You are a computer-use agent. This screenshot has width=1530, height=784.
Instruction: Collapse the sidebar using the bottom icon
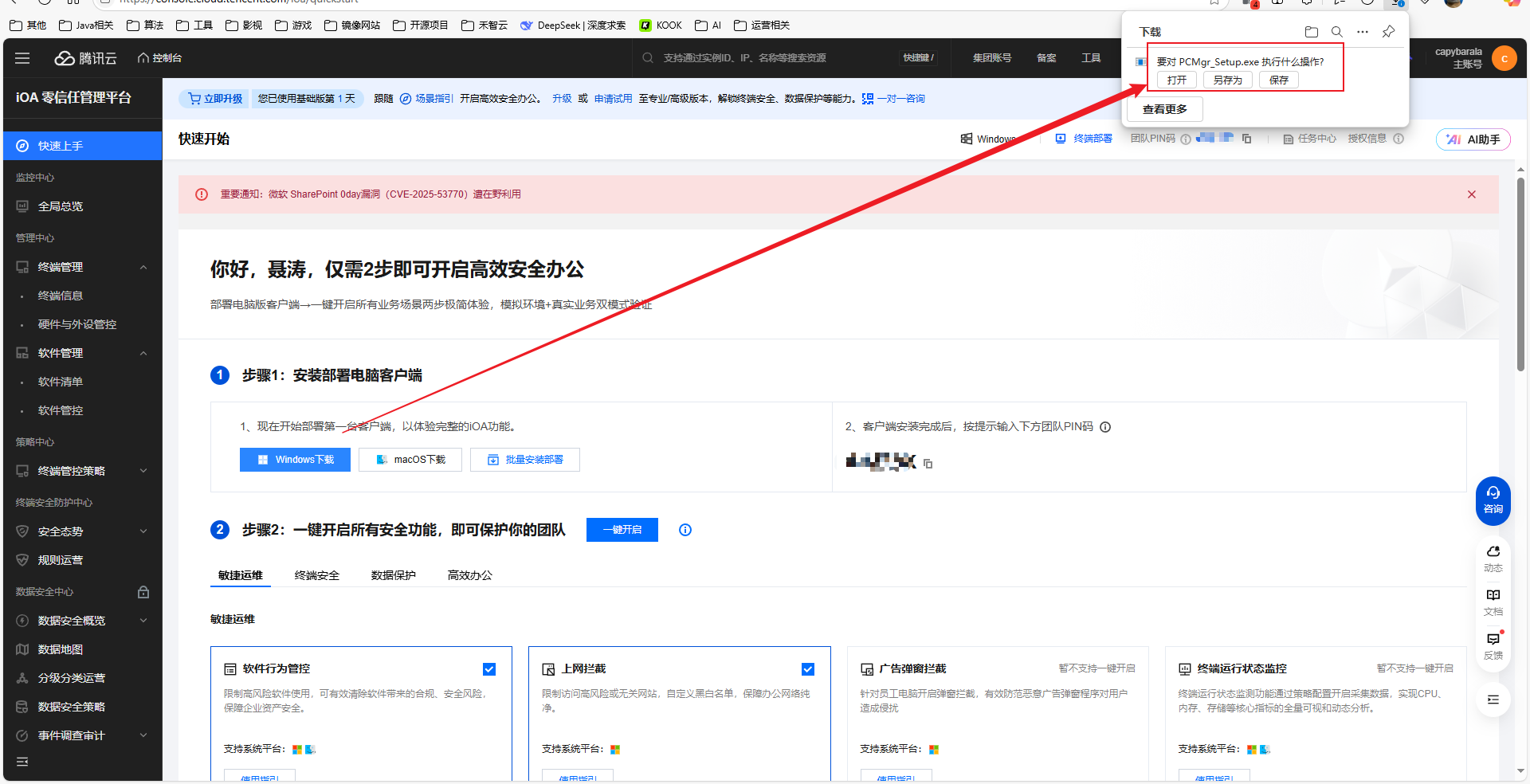click(22, 762)
